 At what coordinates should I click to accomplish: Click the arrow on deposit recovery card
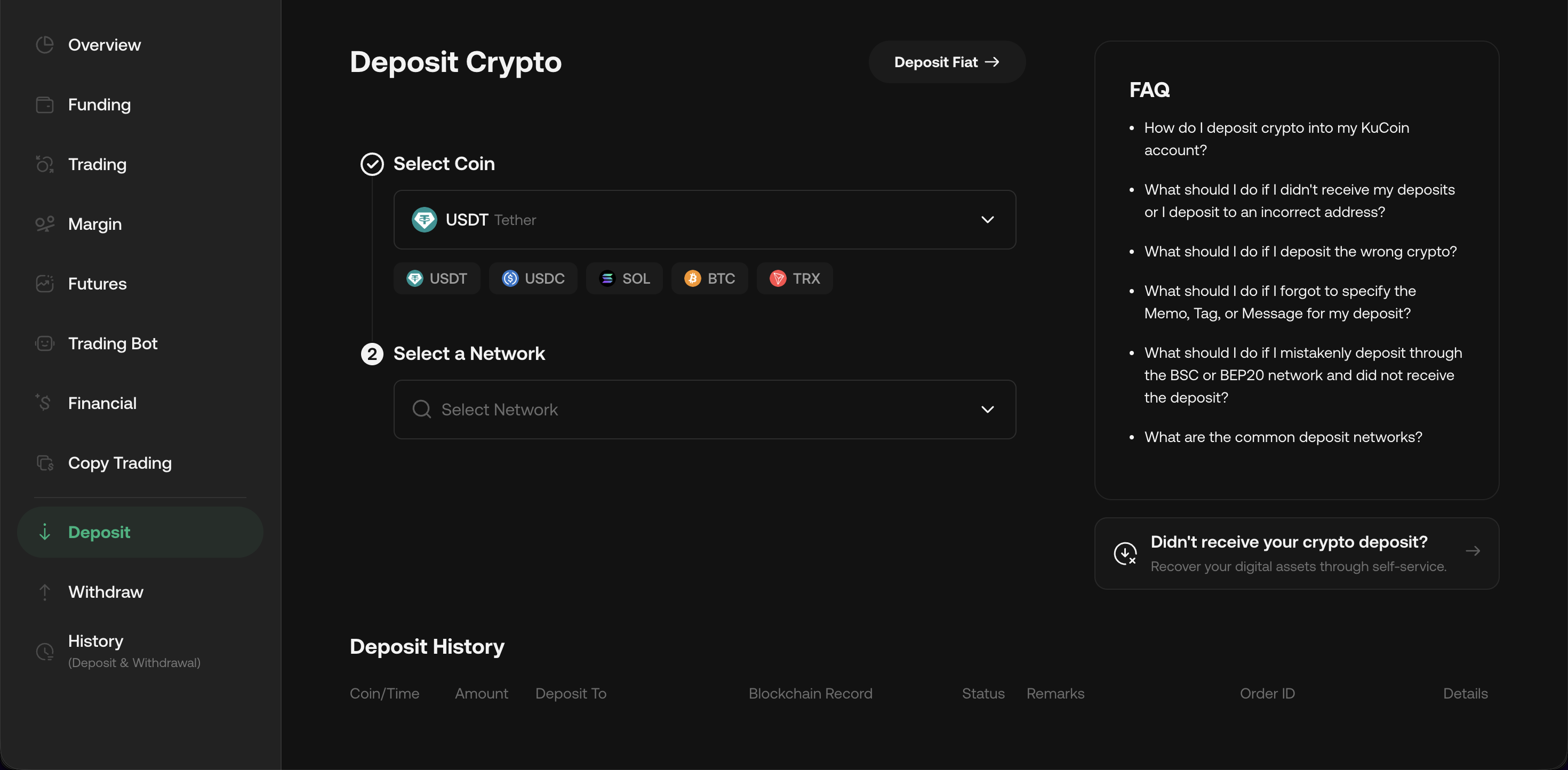[x=1473, y=551]
